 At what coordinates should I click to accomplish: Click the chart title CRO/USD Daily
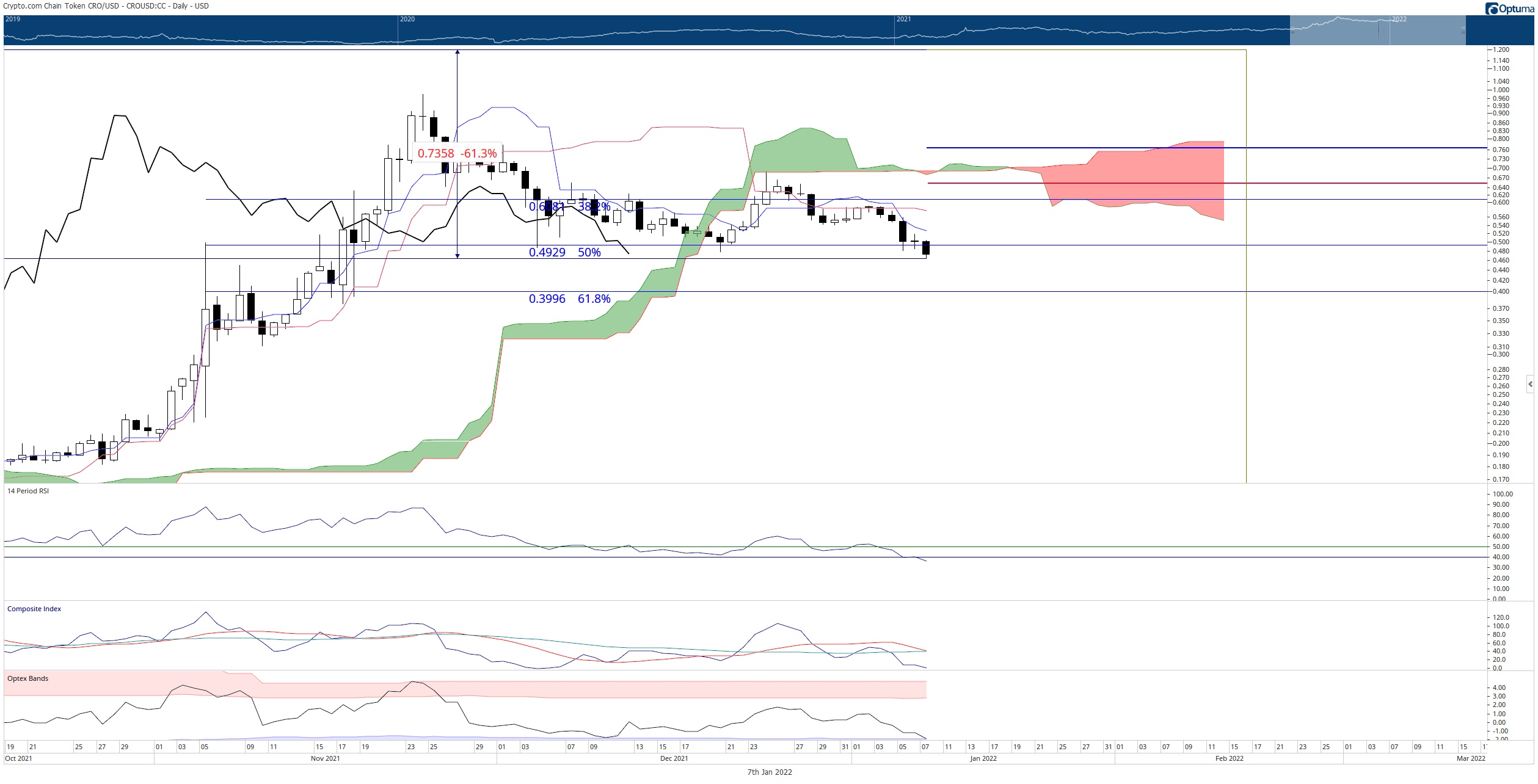(x=106, y=5)
